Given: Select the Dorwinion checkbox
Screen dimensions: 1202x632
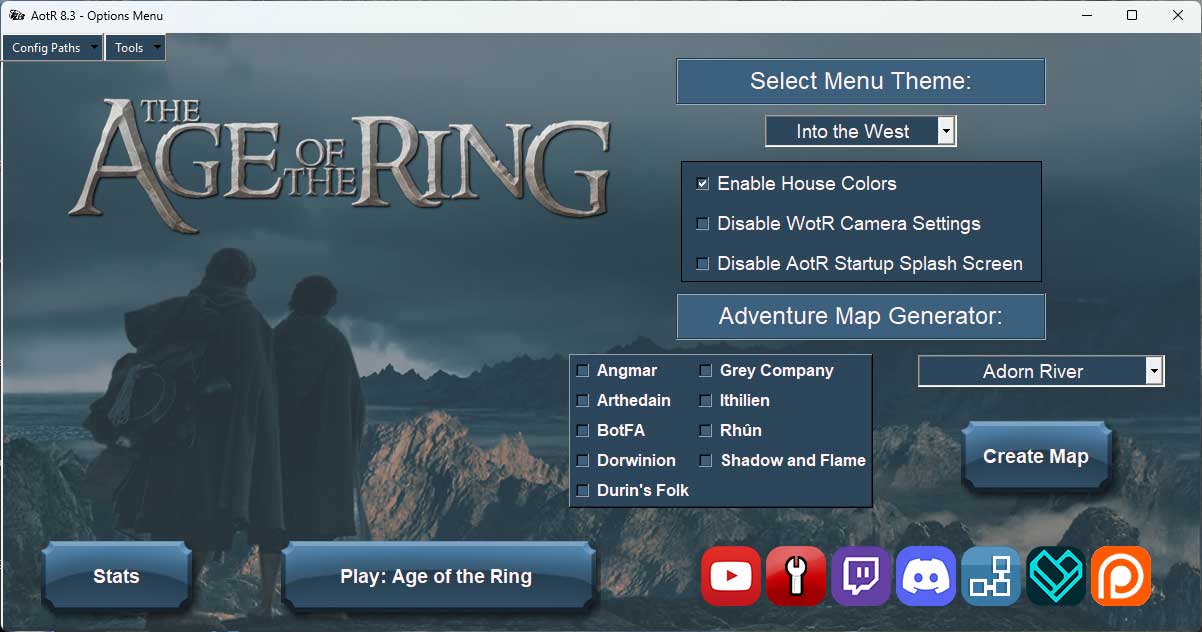Looking at the screenshot, I should pos(583,461).
